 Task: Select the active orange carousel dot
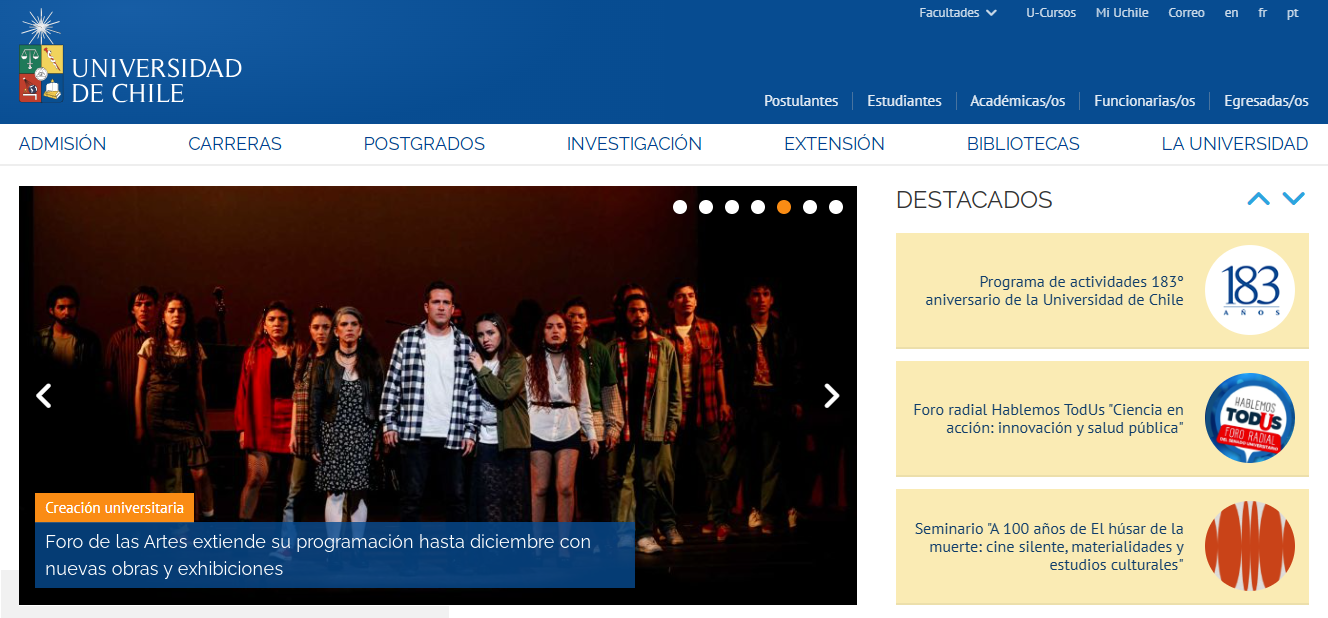pyautogui.click(x=784, y=207)
